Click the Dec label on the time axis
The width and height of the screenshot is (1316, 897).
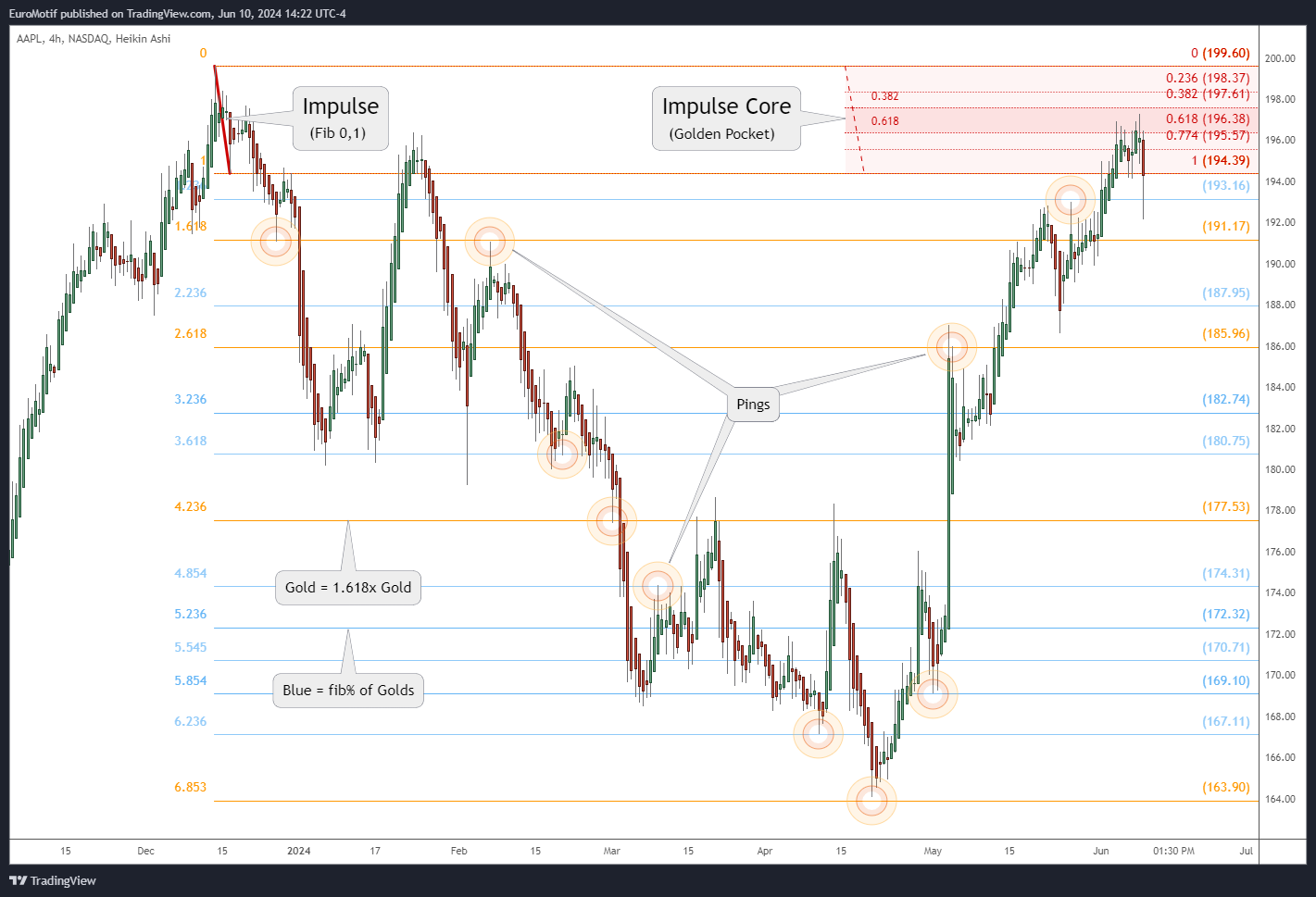click(x=146, y=851)
